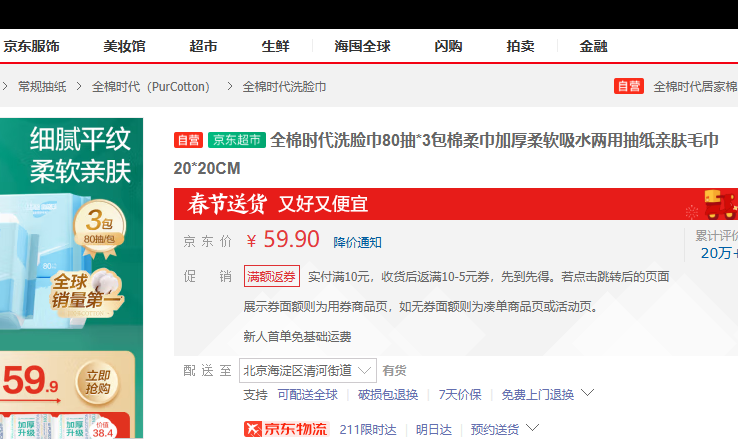The width and height of the screenshot is (738, 439).
Task: Open the 拍卖 navigation tab
Action: click(520, 46)
